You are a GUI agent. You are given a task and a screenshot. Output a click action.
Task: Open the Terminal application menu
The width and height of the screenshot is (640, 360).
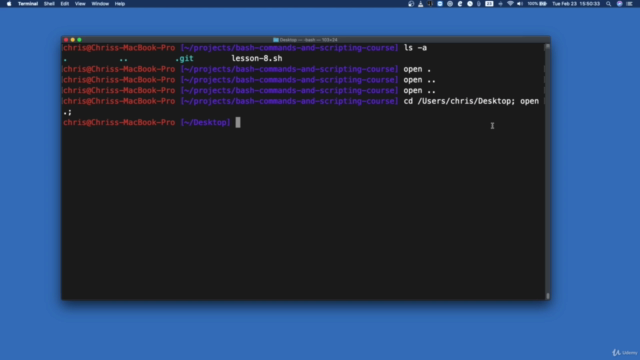point(28,4)
